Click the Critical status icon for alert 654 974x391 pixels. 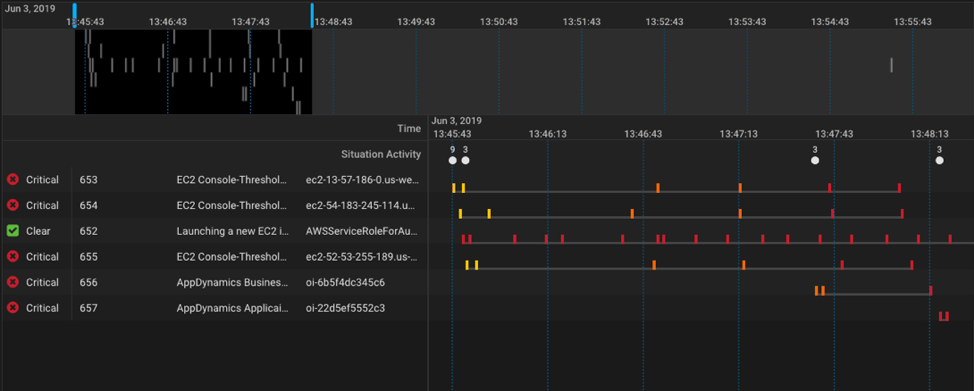(x=12, y=205)
